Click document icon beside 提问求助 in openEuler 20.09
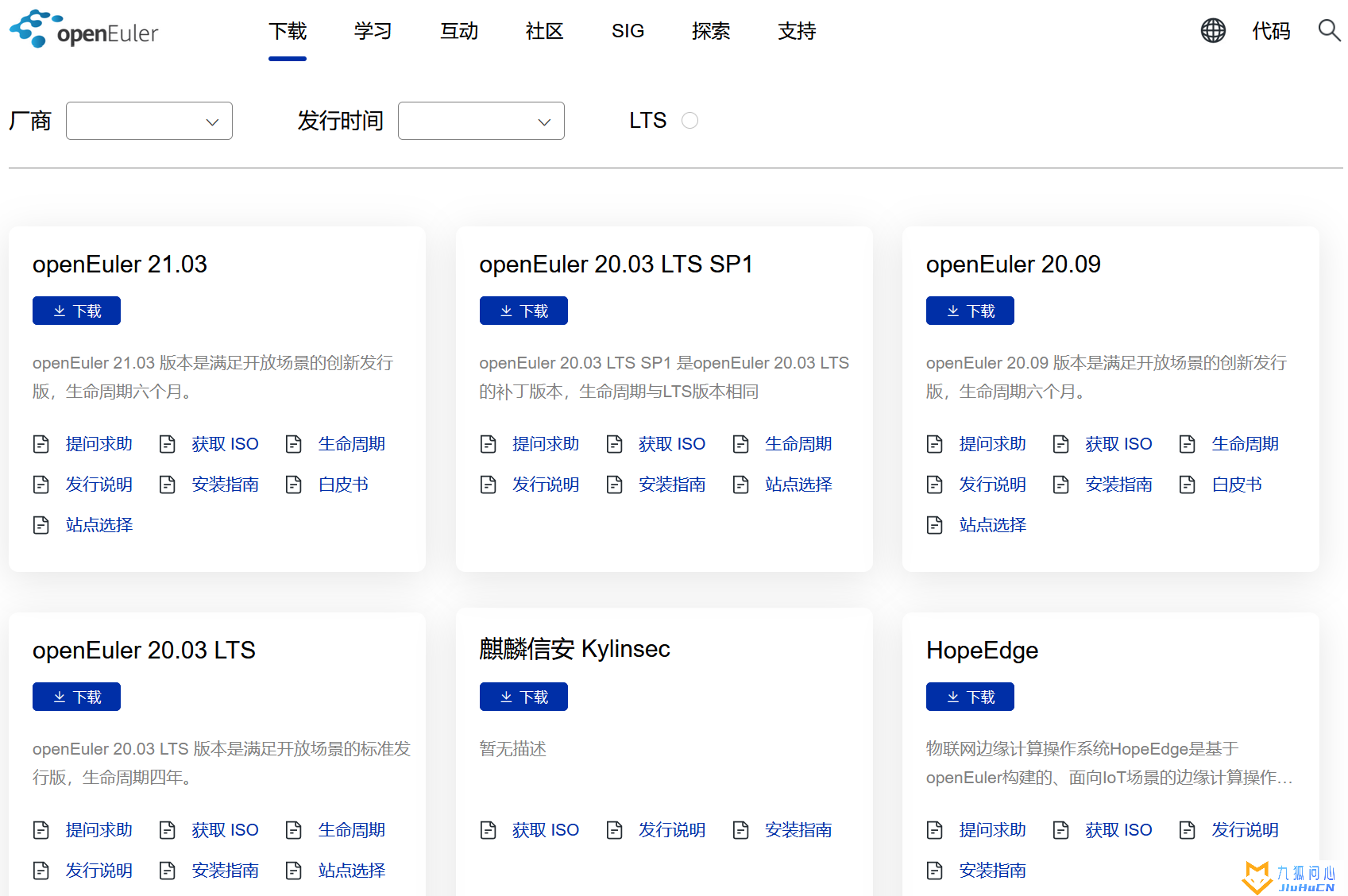This screenshot has width=1348, height=896. [x=935, y=444]
